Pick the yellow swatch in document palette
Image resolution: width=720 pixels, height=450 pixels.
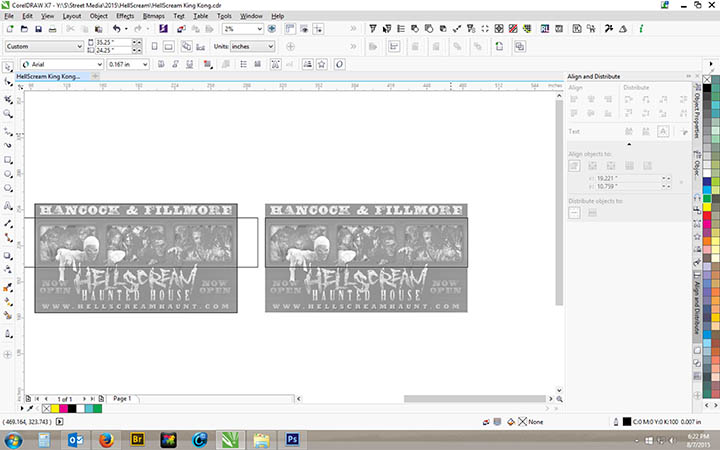pyautogui.click(x=55, y=408)
